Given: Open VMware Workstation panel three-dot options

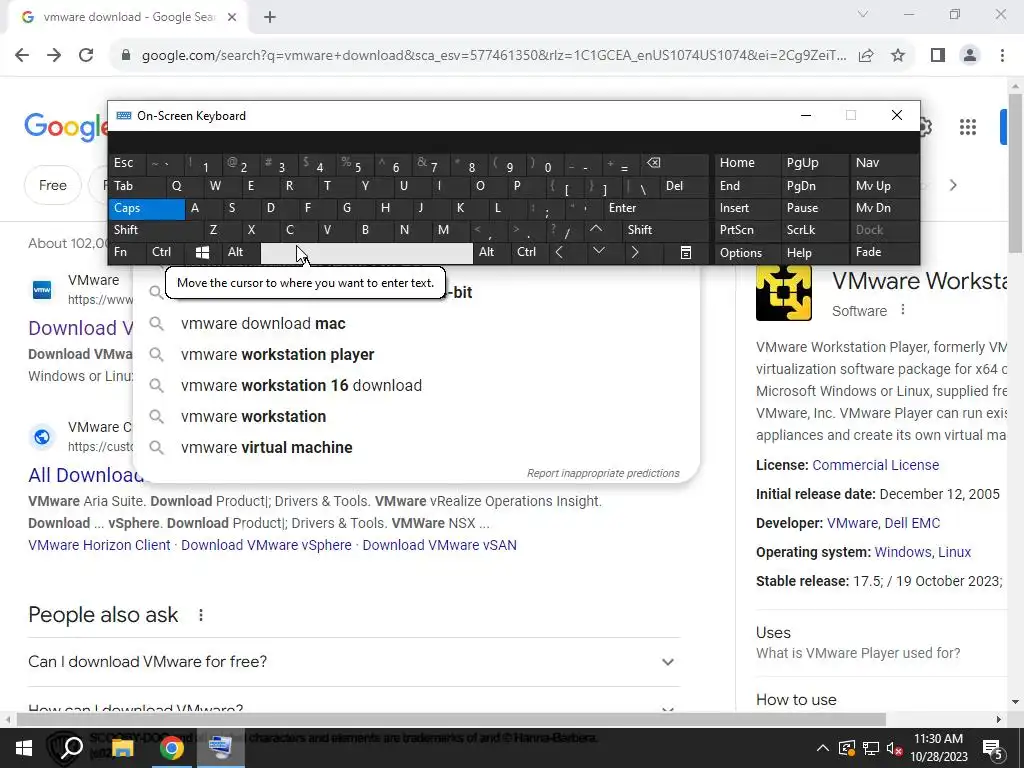Looking at the screenshot, I should 903,310.
